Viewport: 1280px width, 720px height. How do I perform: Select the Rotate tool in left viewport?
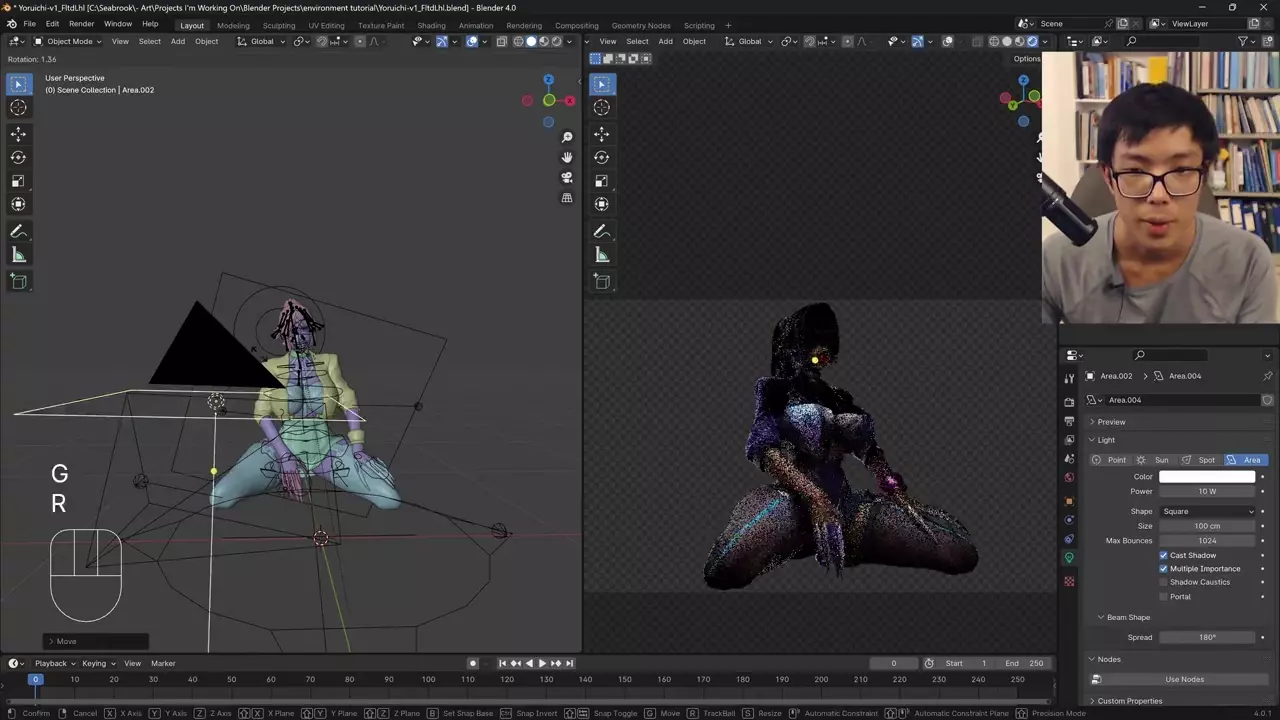tap(18, 157)
